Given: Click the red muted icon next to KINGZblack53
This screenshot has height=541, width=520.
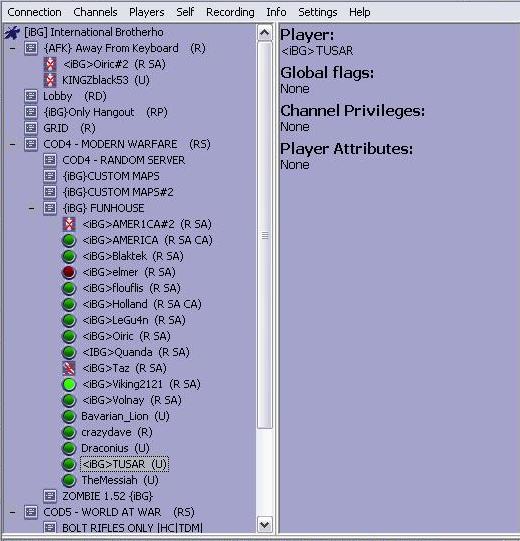Looking at the screenshot, I should 50,80.
